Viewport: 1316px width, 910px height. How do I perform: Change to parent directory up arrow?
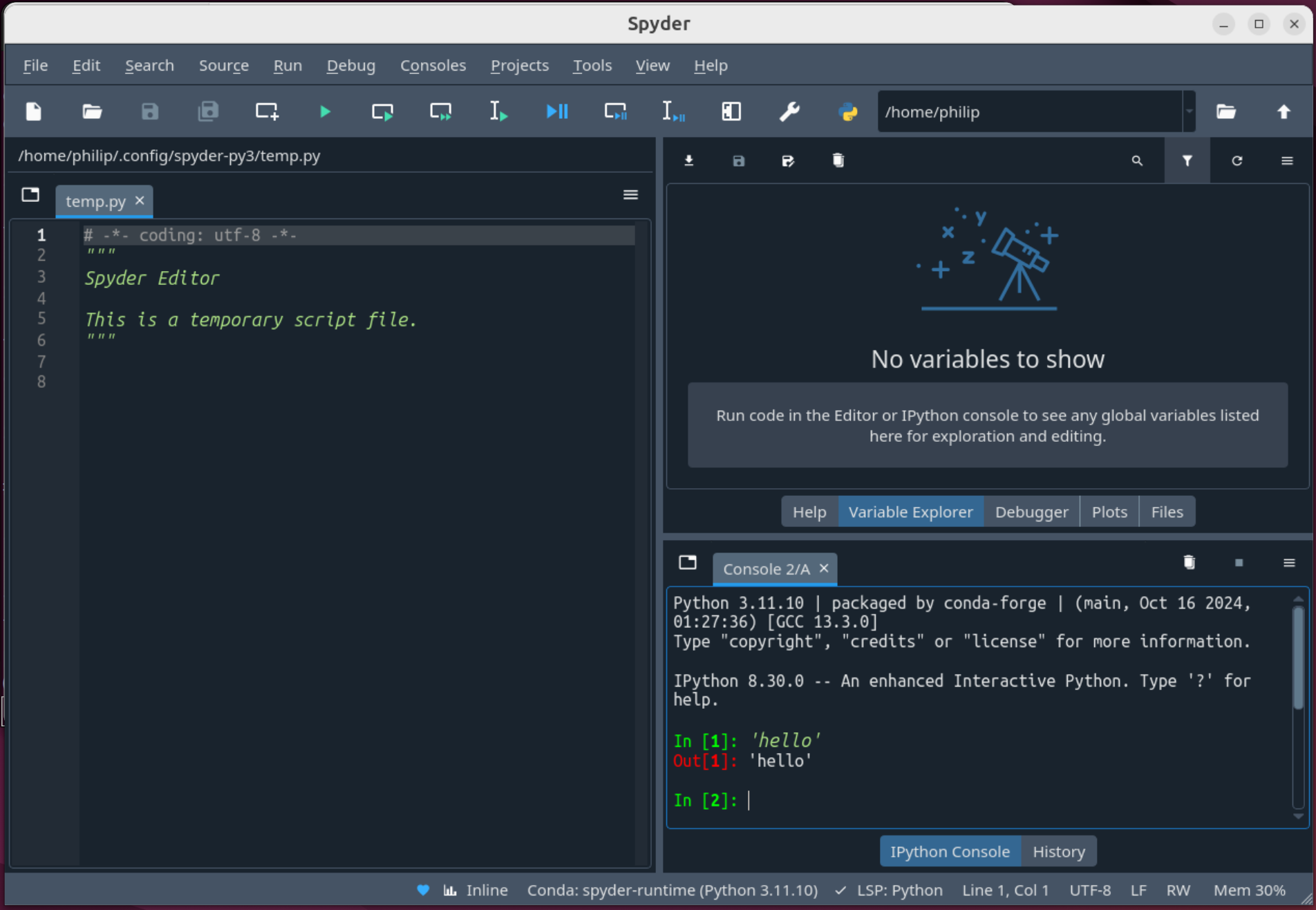click(x=1284, y=111)
